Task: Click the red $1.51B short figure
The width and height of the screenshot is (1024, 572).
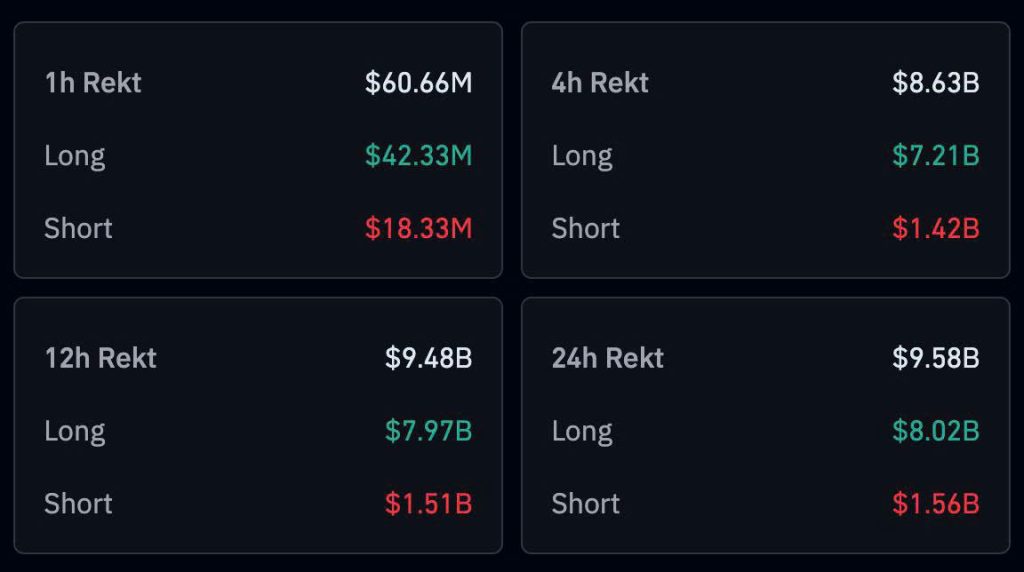Action: (x=428, y=503)
